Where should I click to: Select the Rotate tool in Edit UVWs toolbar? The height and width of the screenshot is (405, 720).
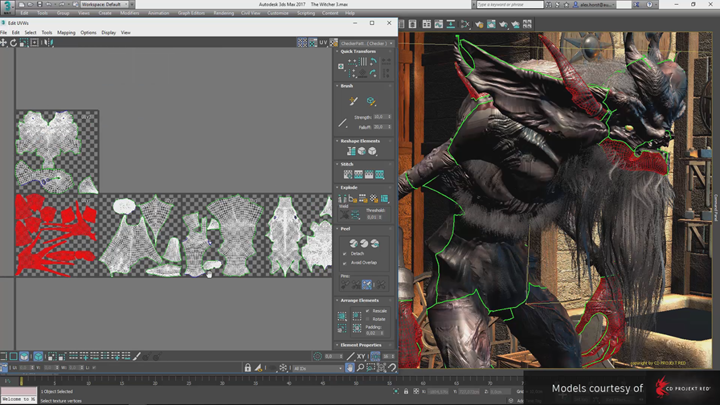13,43
